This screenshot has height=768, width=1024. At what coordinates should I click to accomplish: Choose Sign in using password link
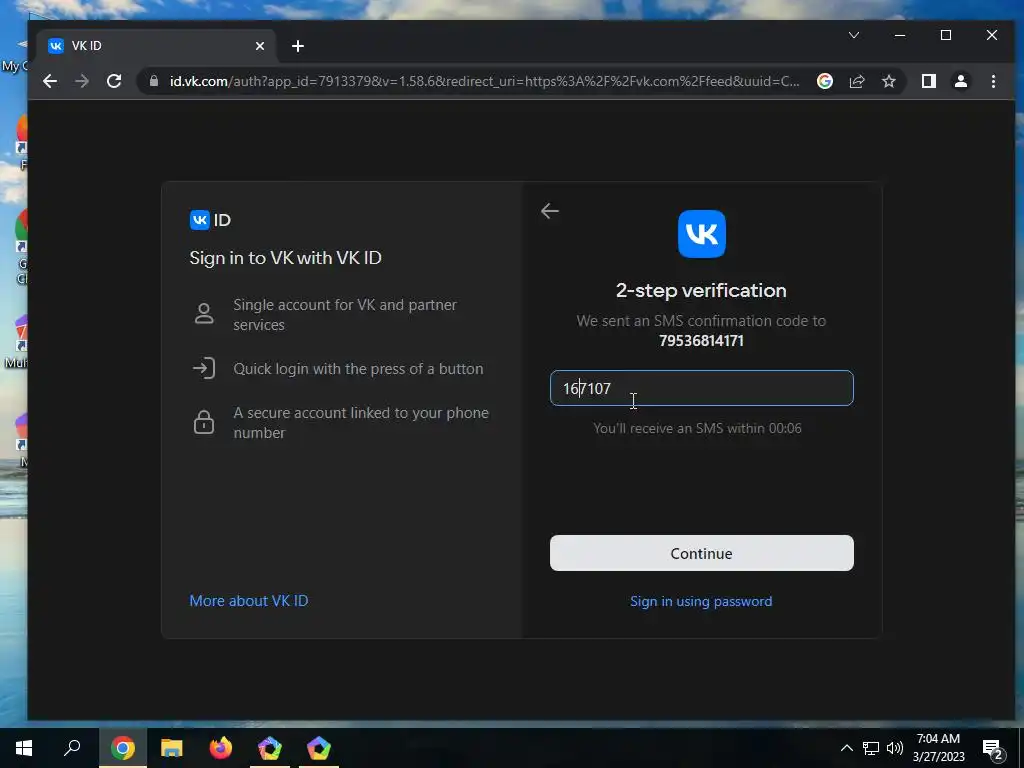click(x=701, y=601)
